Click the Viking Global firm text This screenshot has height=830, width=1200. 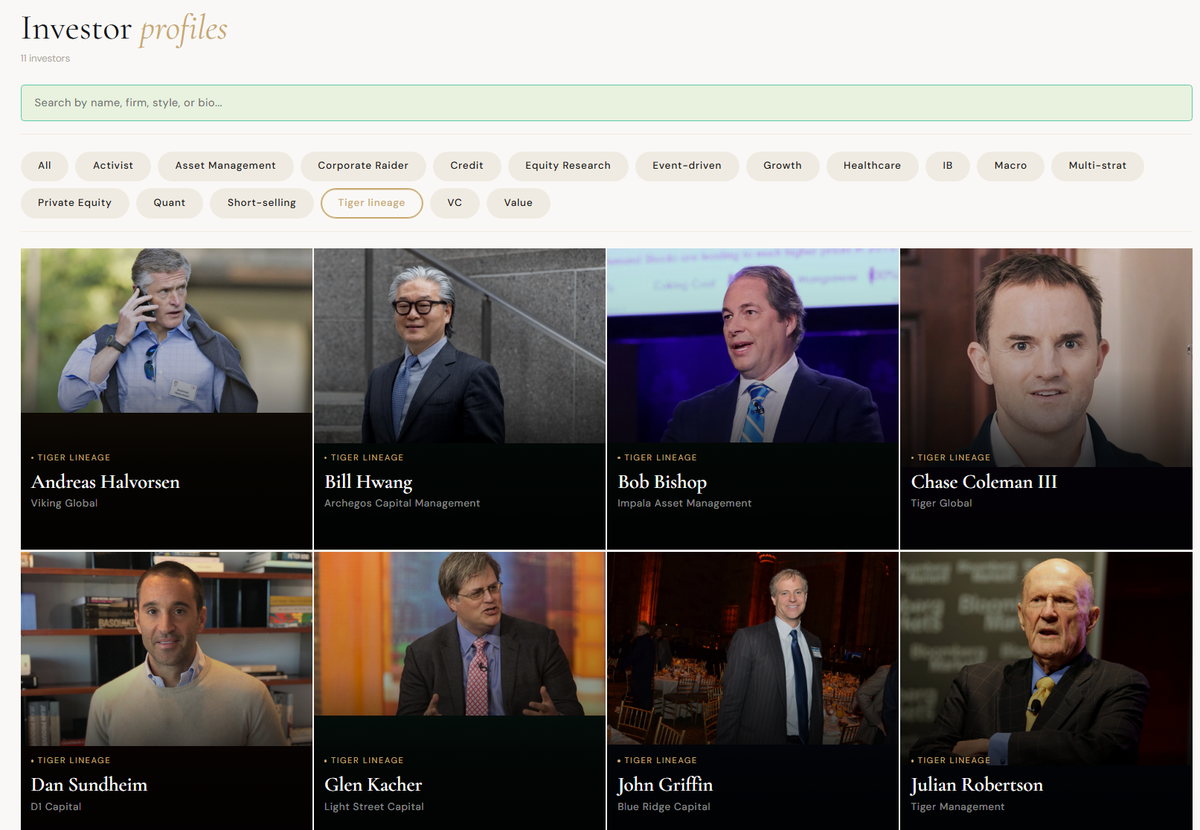[65, 504]
